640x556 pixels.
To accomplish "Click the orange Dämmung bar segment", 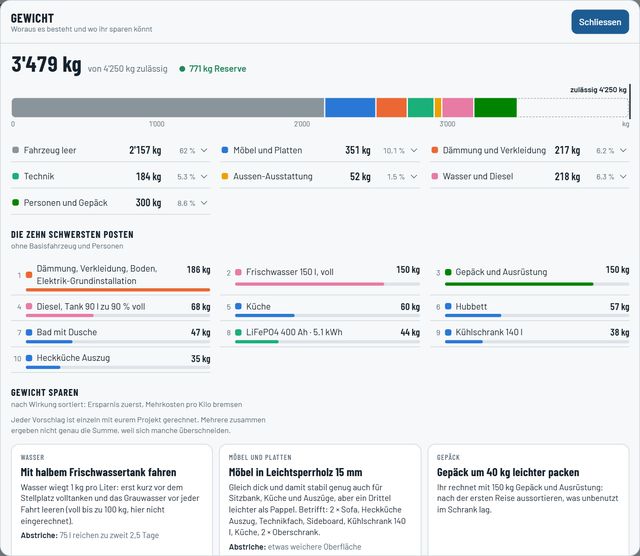I will click(391, 107).
